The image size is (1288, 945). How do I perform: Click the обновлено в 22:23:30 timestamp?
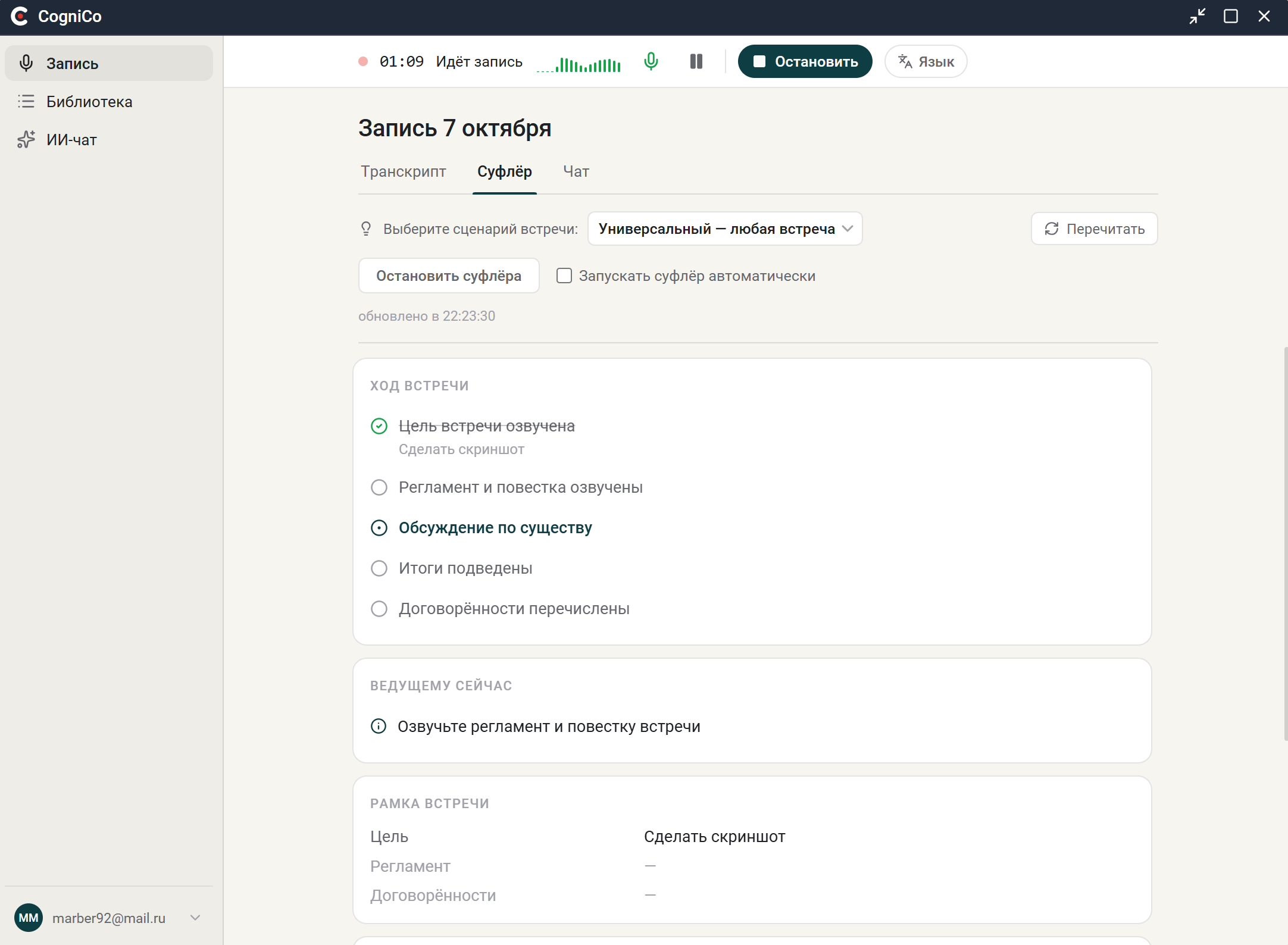pos(427,316)
